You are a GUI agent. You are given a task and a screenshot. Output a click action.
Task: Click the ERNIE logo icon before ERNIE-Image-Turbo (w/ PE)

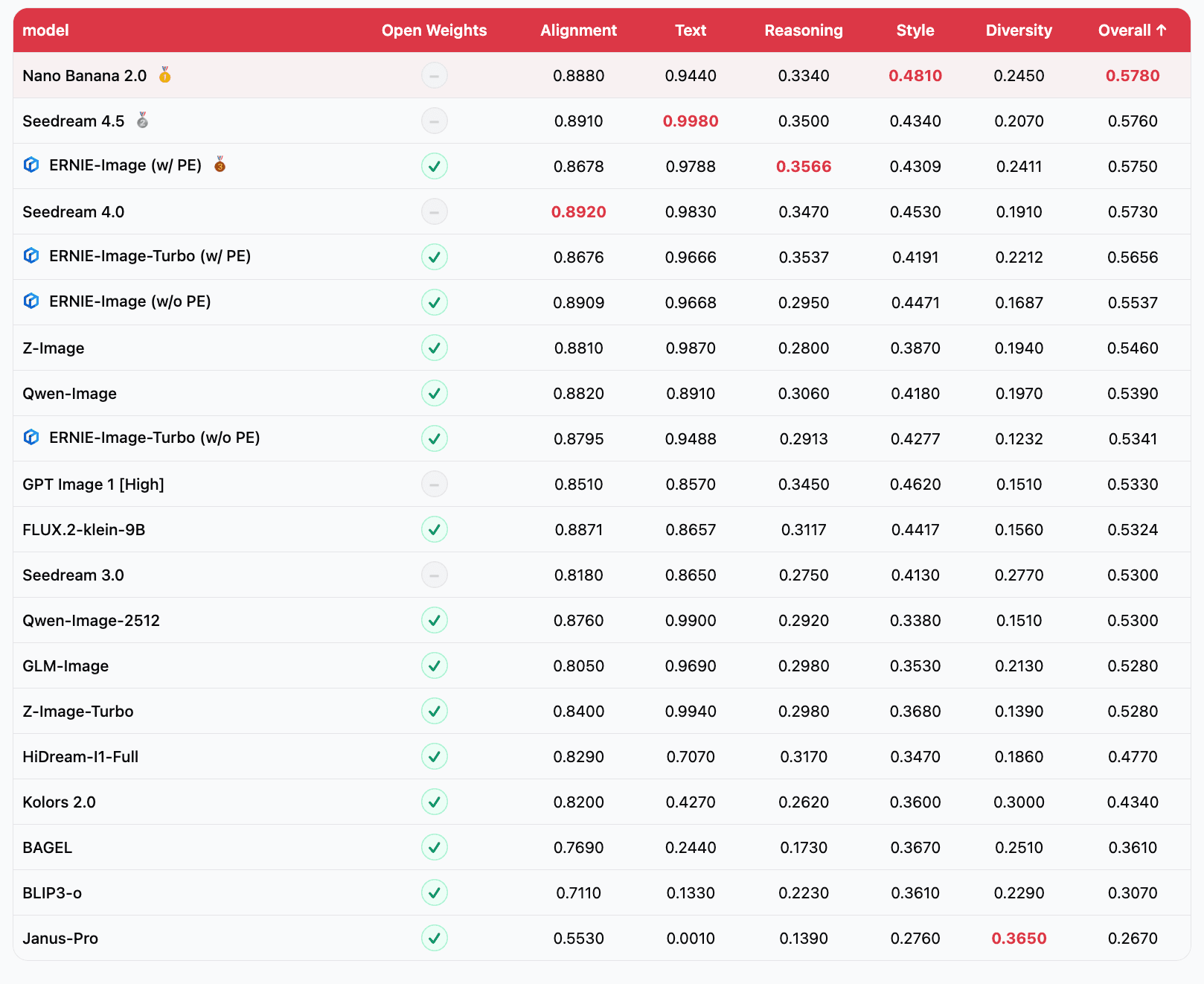tap(31, 256)
